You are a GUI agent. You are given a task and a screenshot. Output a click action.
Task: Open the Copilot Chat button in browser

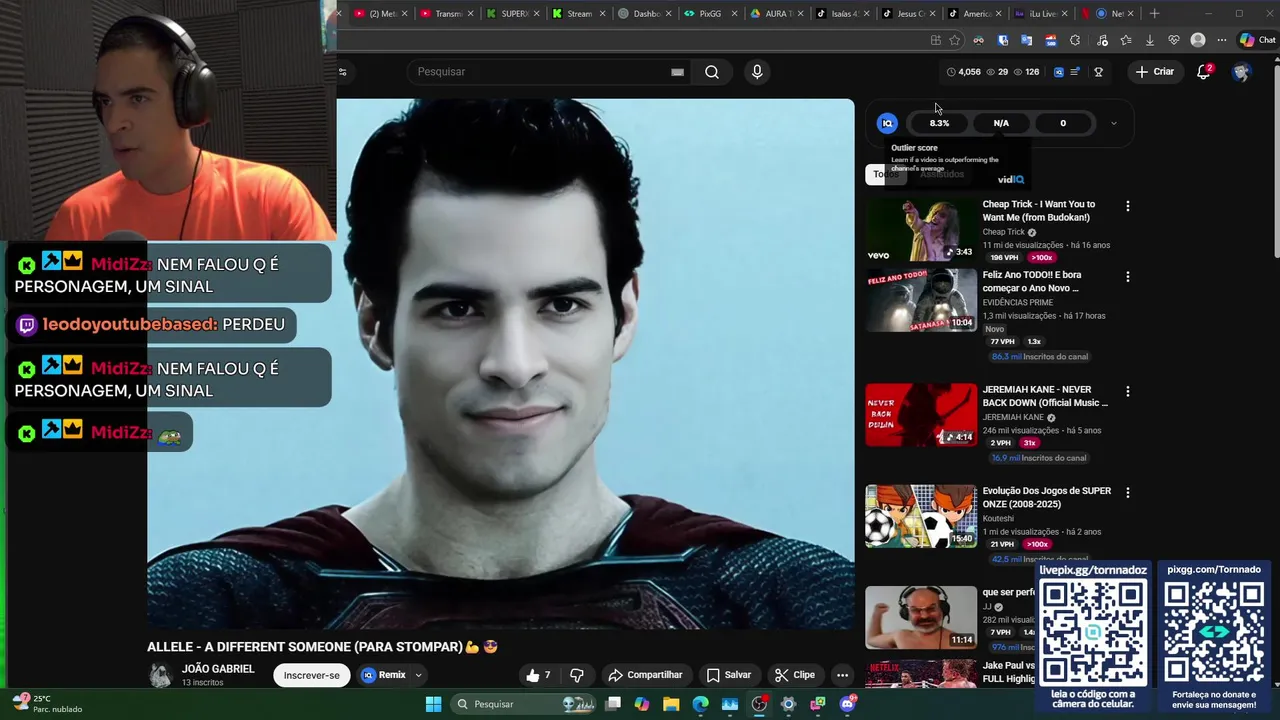1257,40
